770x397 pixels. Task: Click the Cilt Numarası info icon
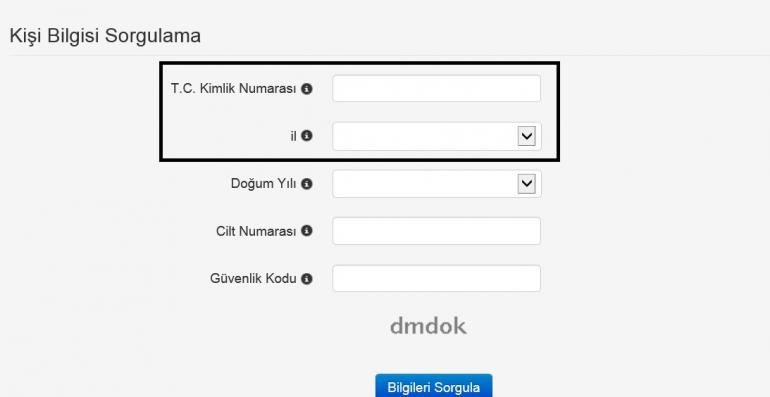pyautogui.click(x=307, y=230)
